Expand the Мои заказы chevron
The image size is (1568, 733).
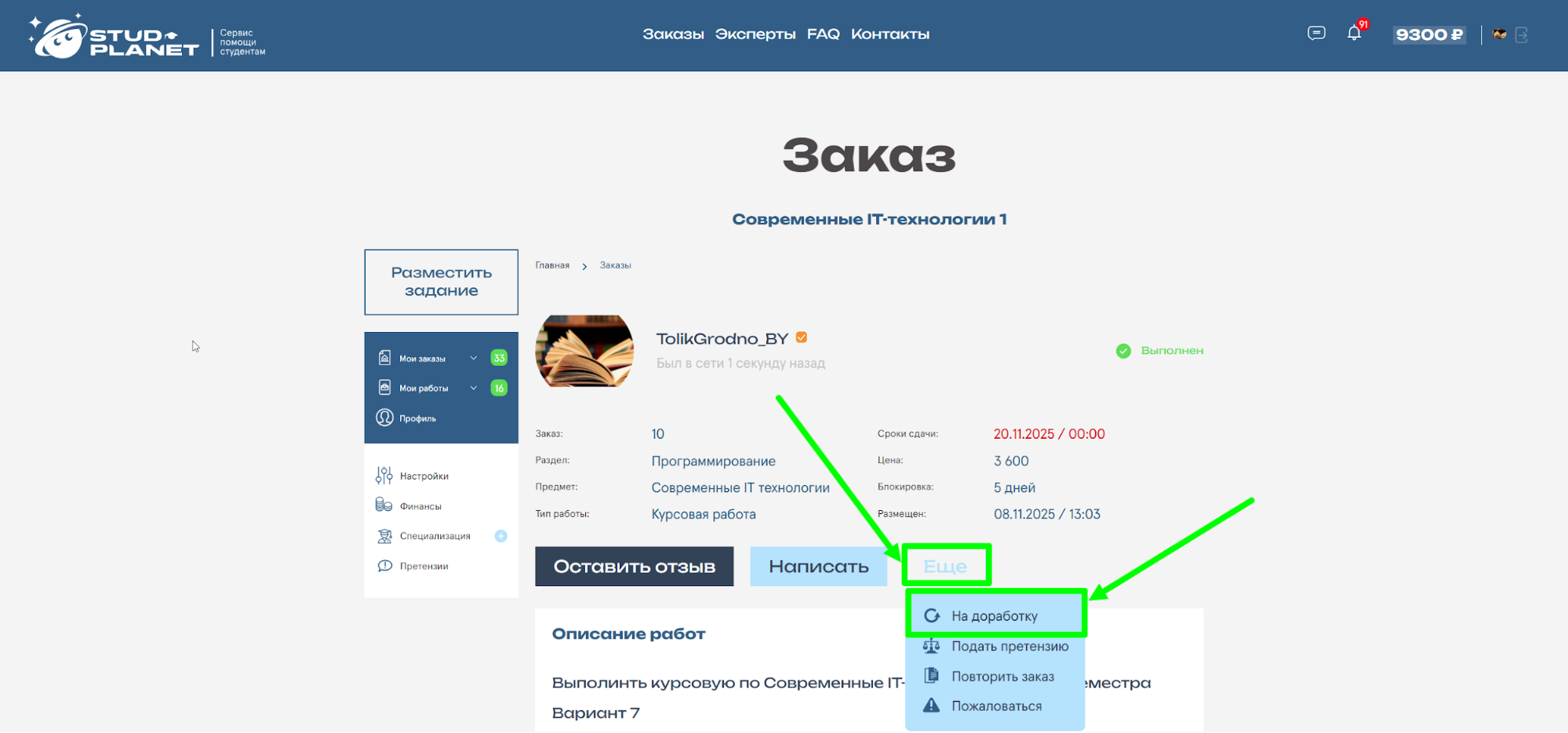[474, 358]
